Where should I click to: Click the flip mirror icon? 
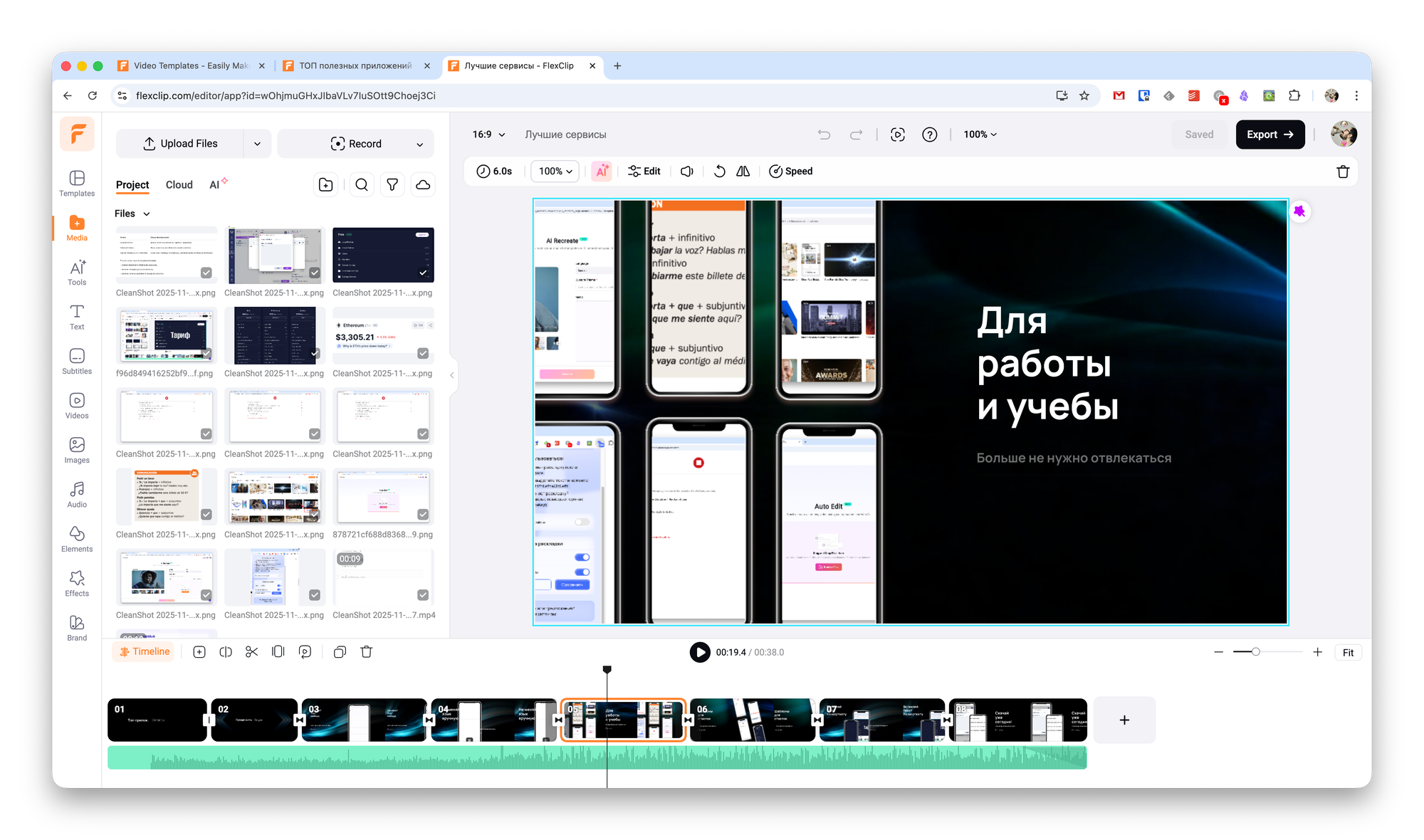coord(743,172)
